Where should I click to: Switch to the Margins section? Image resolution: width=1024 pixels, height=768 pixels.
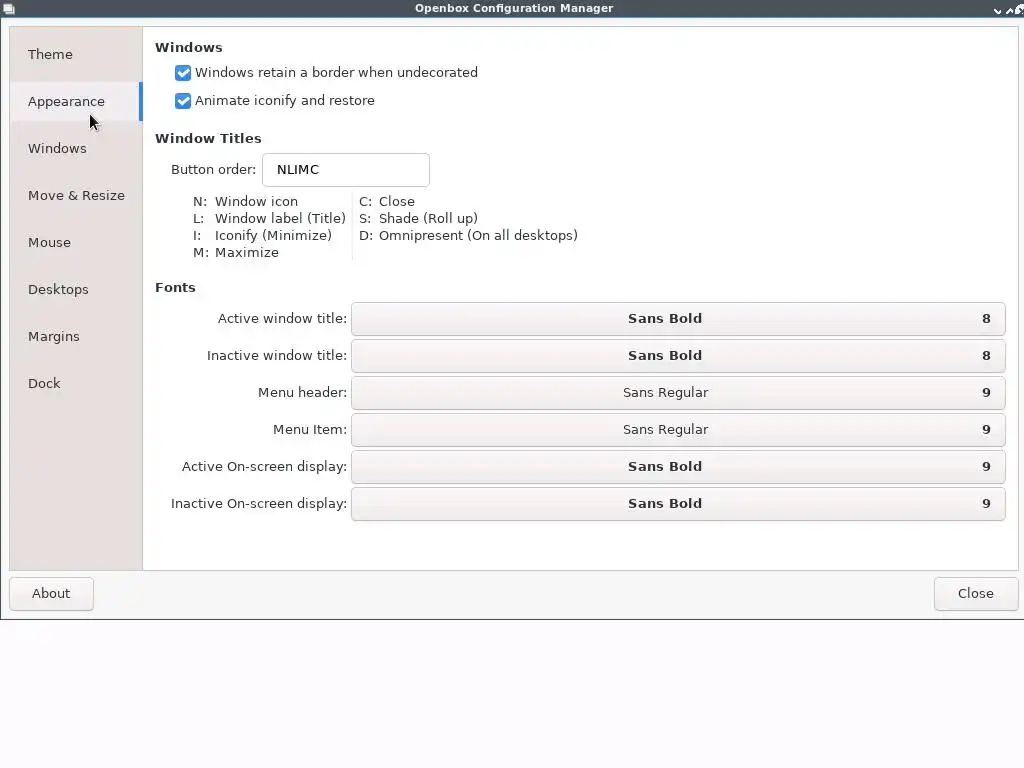coord(76,336)
